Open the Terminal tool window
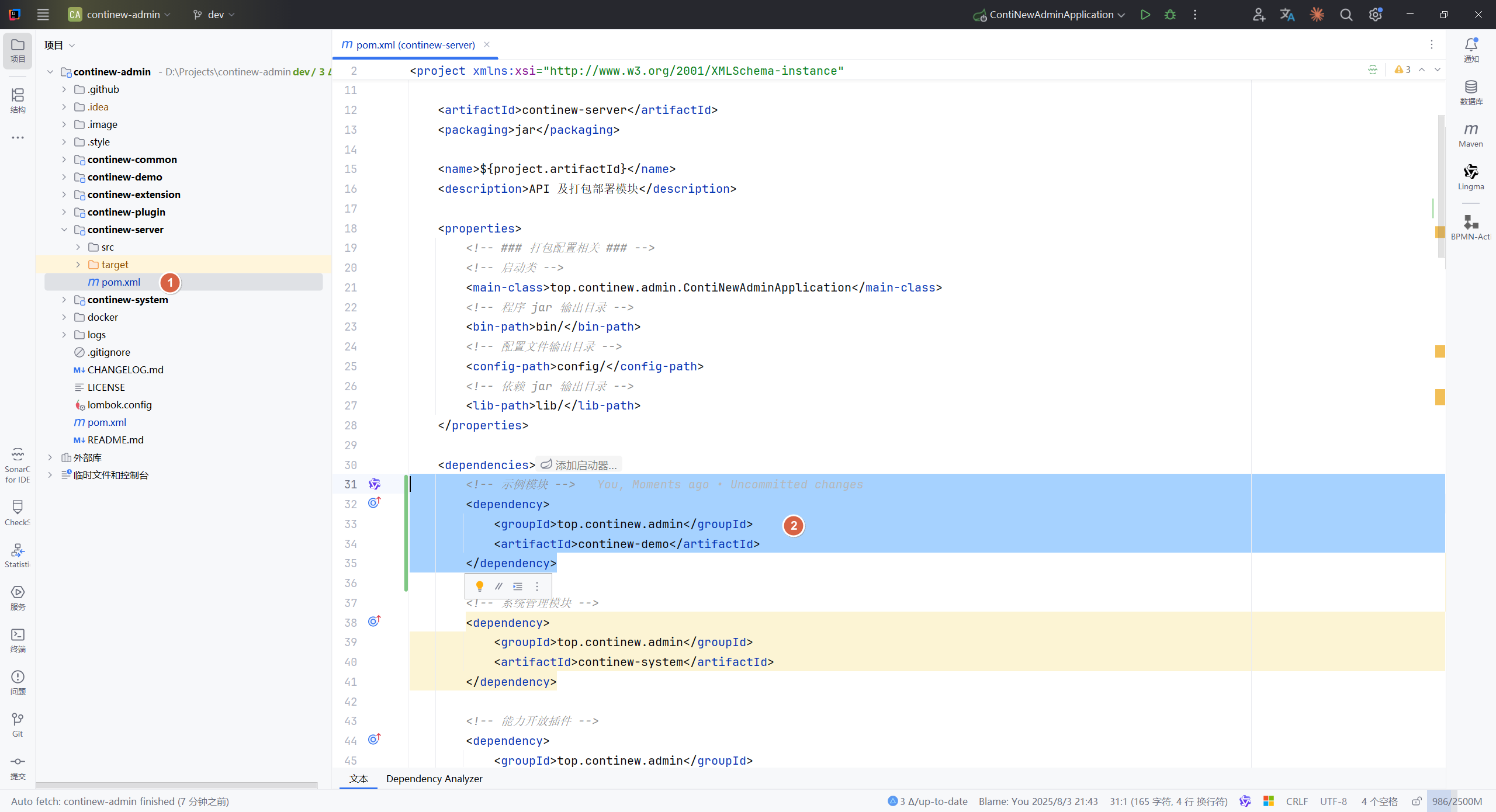The width and height of the screenshot is (1496, 812). click(x=18, y=640)
